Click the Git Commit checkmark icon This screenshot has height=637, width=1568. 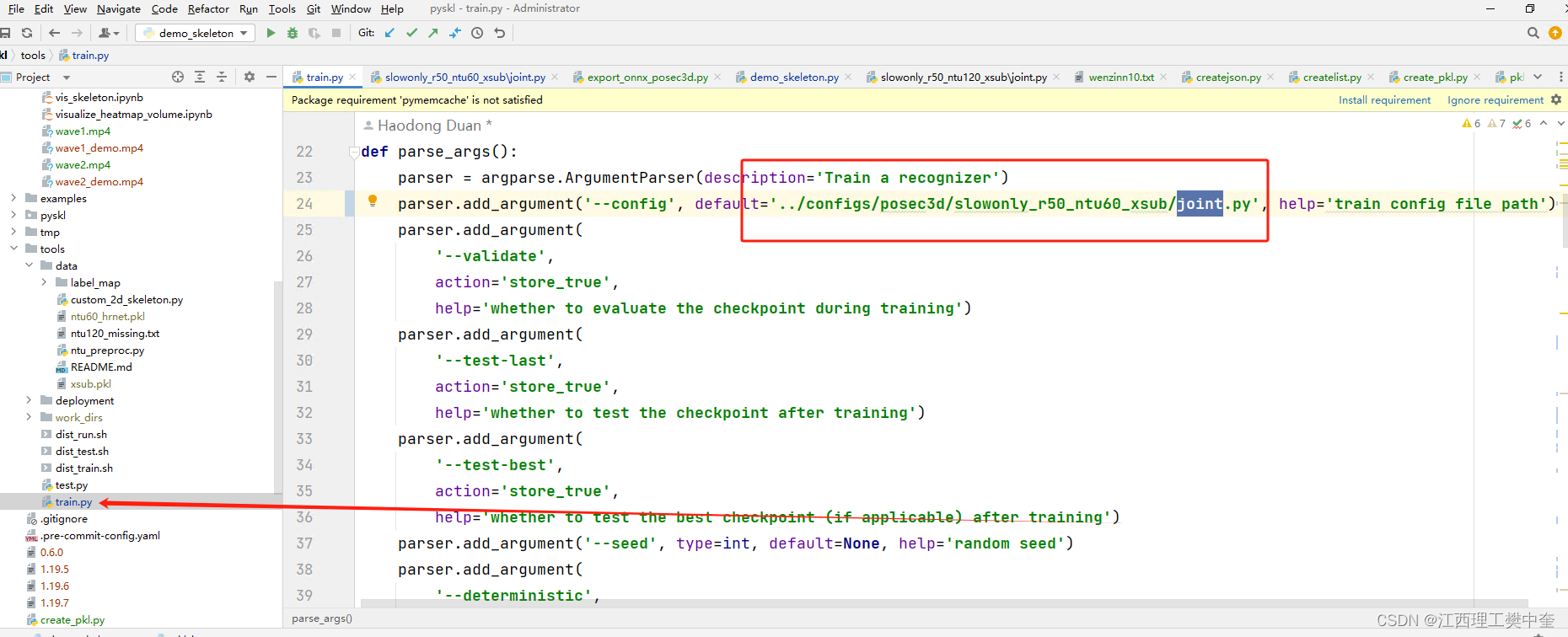411,33
